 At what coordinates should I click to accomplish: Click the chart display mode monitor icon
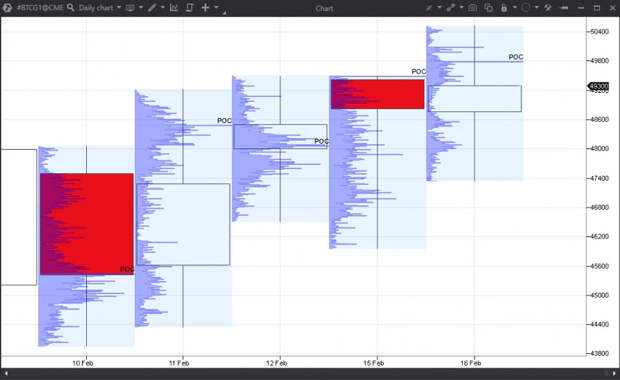click(x=130, y=8)
